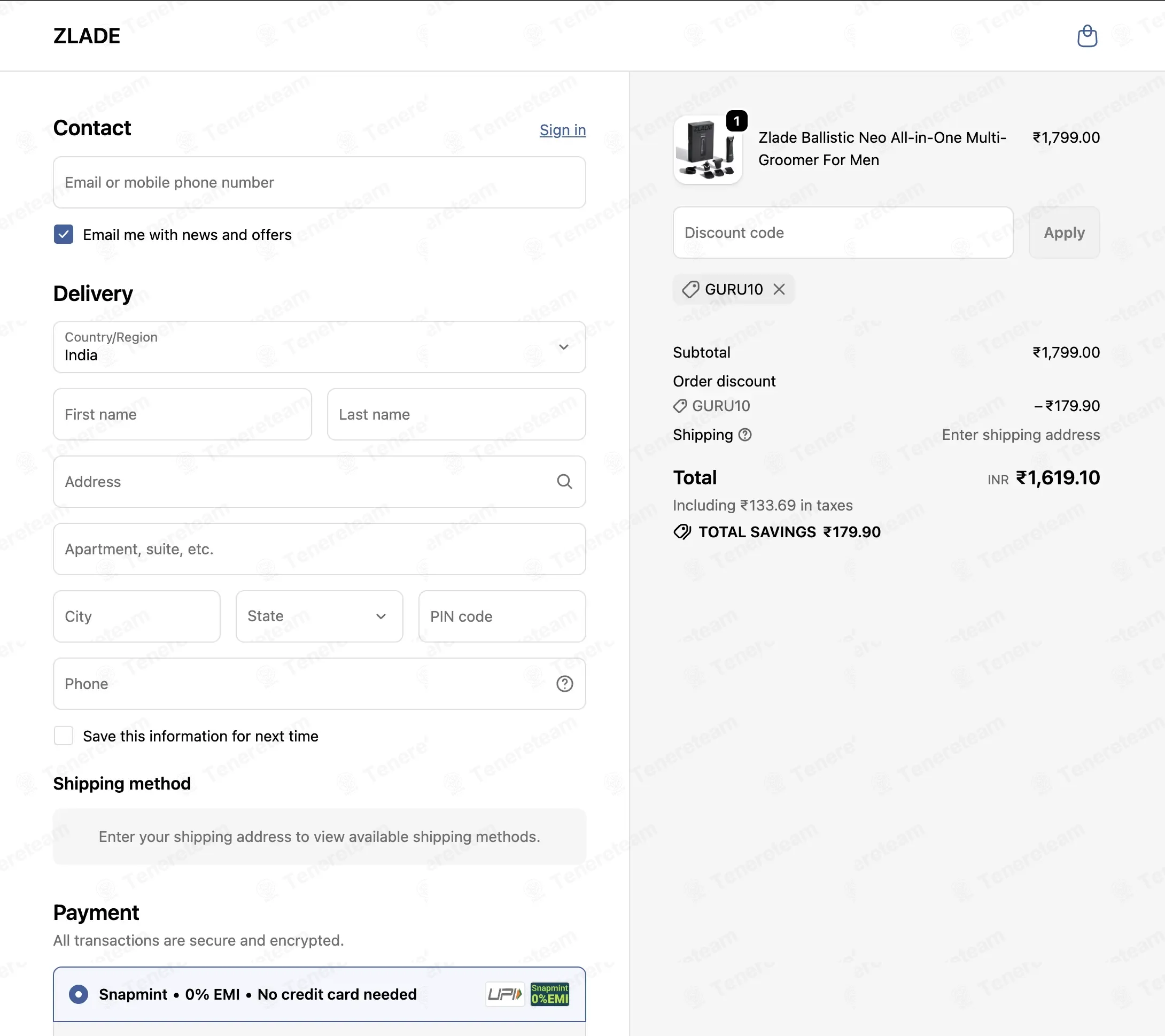This screenshot has width=1165, height=1036.
Task: Click the Total Savings tag icon
Action: click(x=682, y=532)
